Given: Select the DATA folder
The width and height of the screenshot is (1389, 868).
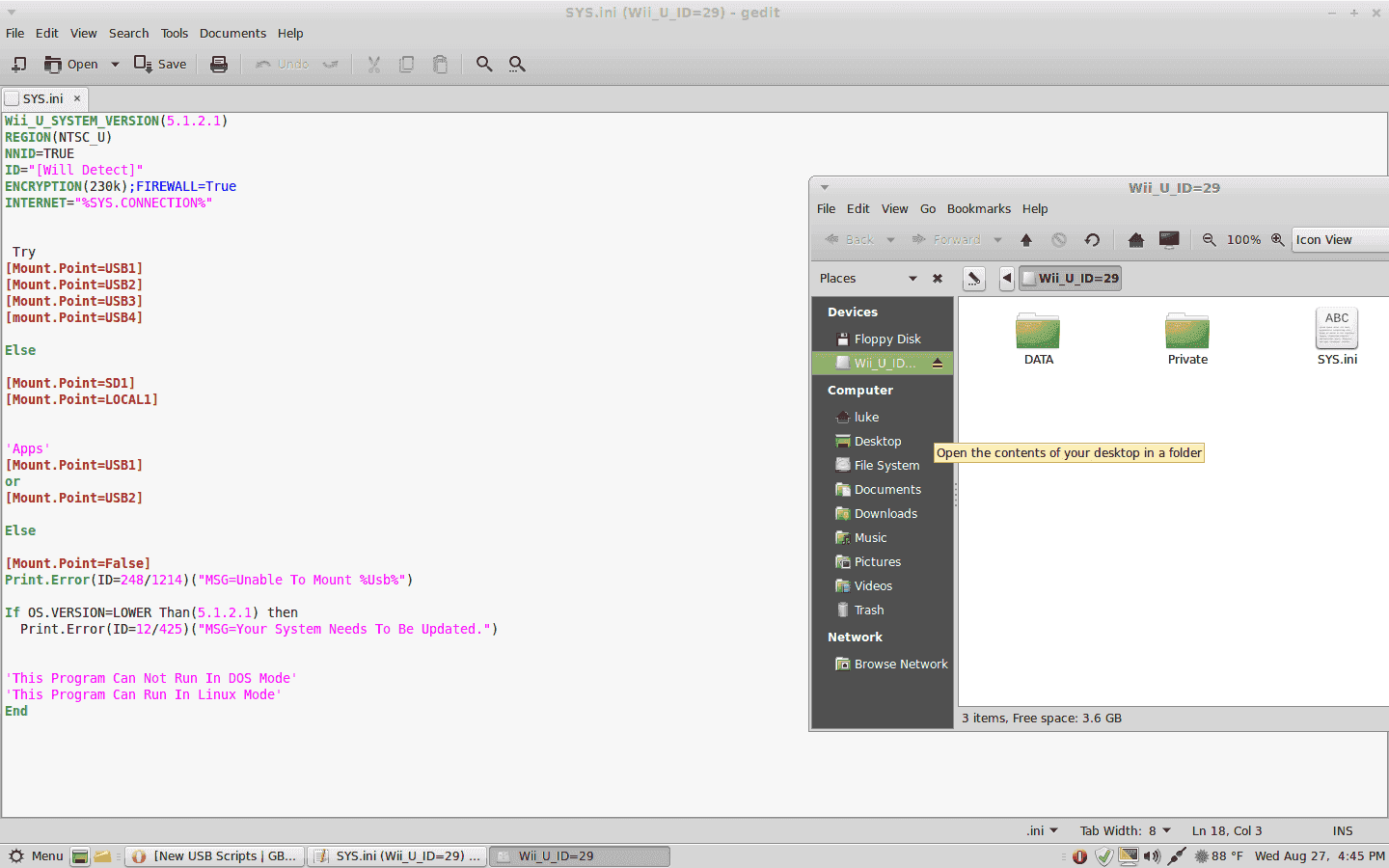Looking at the screenshot, I should (1039, 339).
